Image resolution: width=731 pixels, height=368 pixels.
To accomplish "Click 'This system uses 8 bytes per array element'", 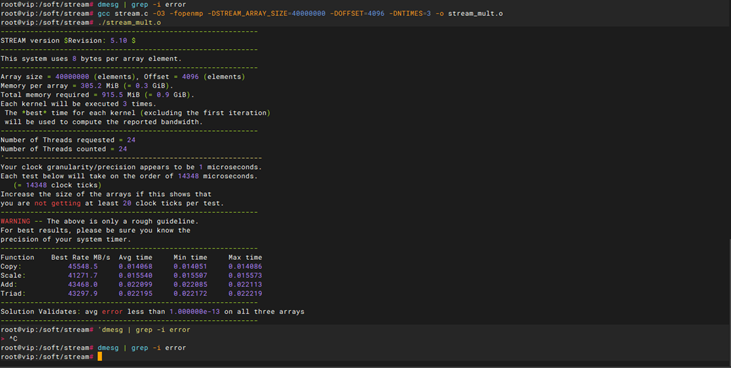I will click(x=91, y=59).
